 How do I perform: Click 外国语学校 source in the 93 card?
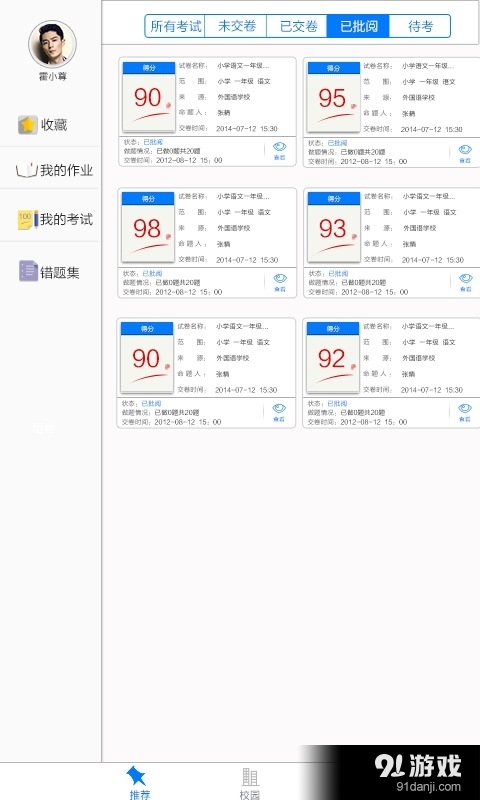pos(420,228)
